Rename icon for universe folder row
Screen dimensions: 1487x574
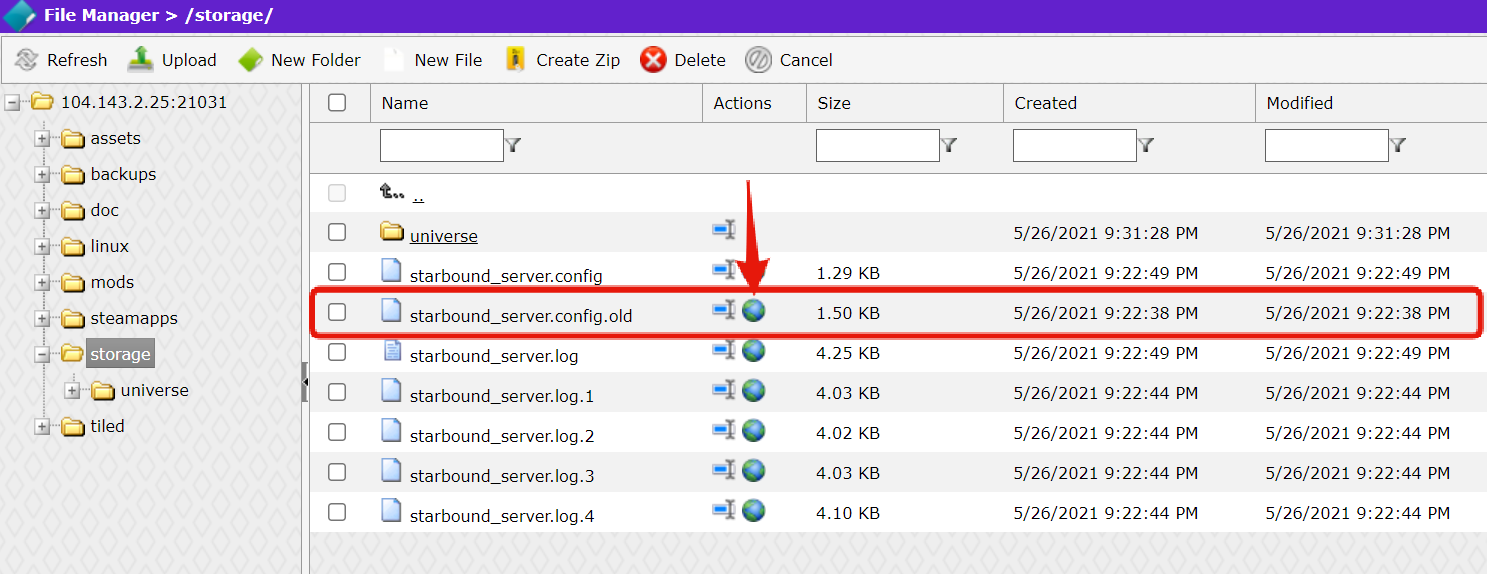coord(723,230)
